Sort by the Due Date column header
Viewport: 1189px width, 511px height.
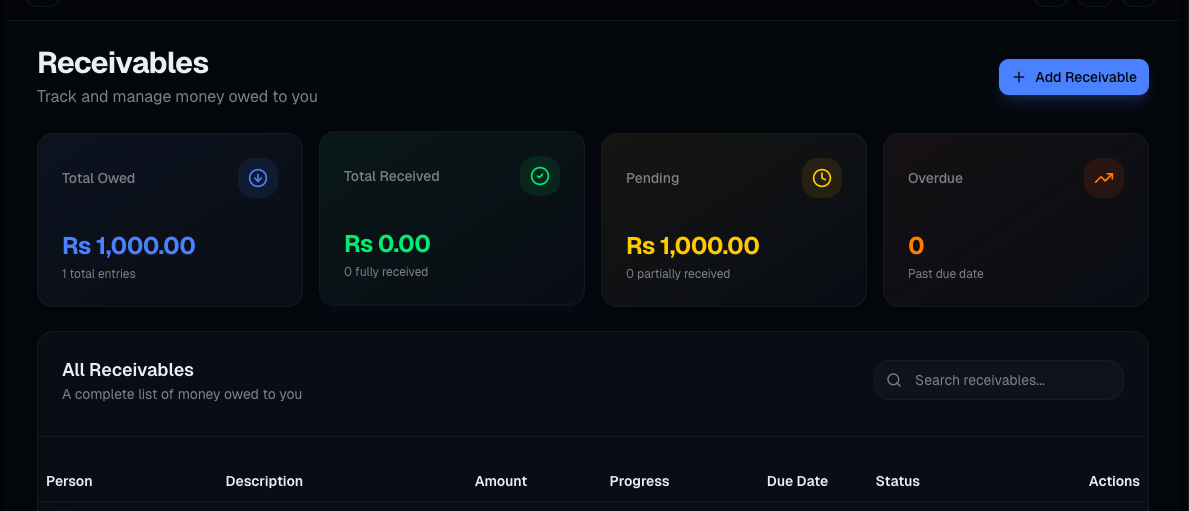[x=797, y=481]
